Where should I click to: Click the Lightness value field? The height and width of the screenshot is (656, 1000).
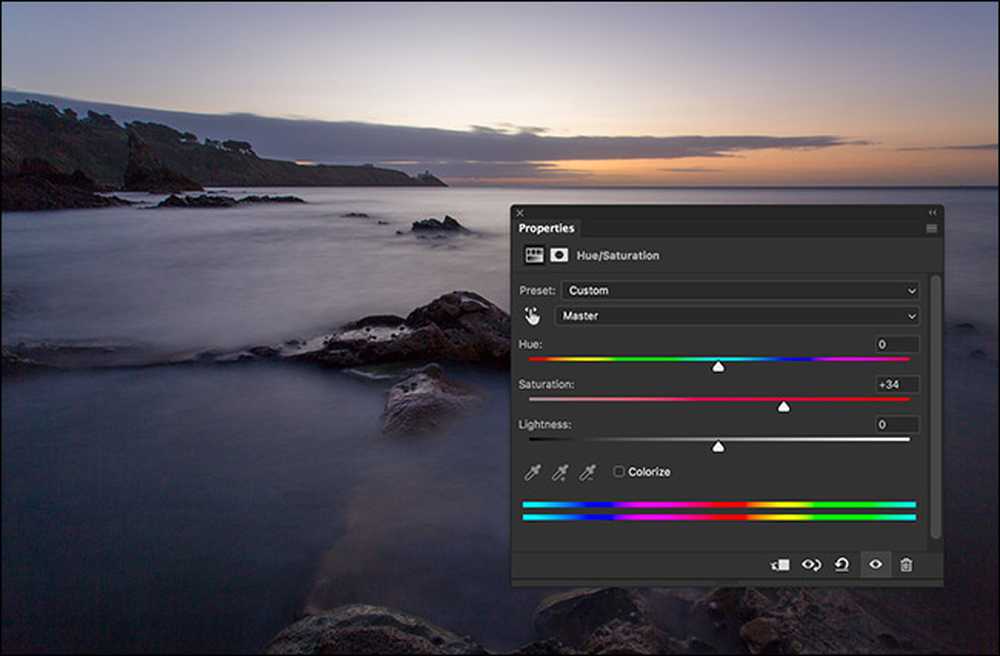point(897,425)
